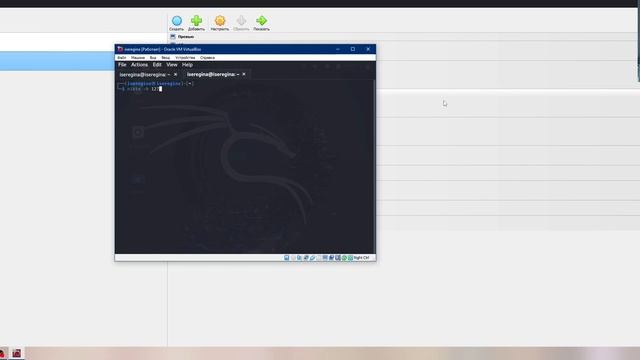Click the recording indicator icon in VM status bar
640x360 pixels.
[331, 258]
